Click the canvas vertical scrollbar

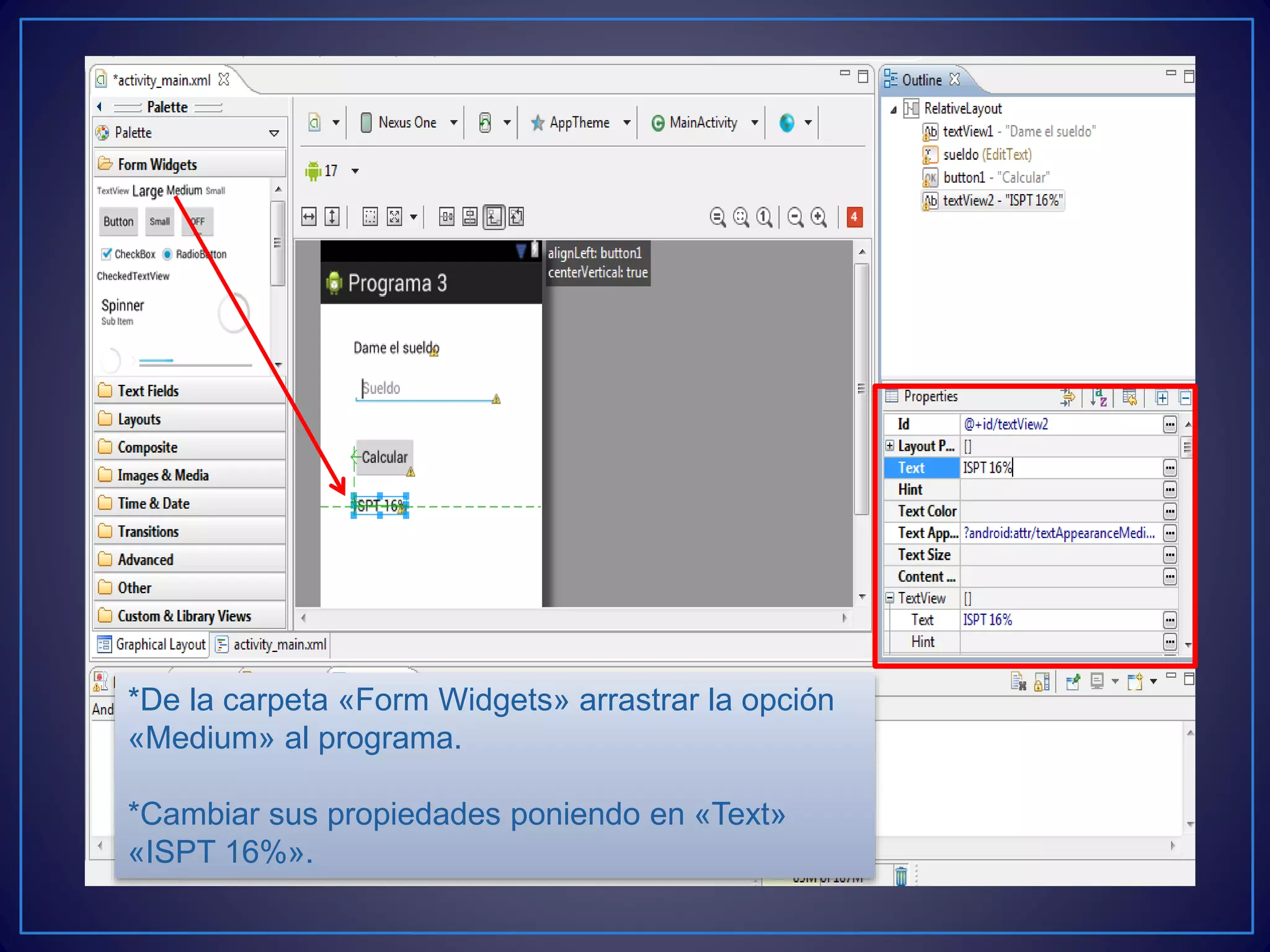tap(861, 389)
